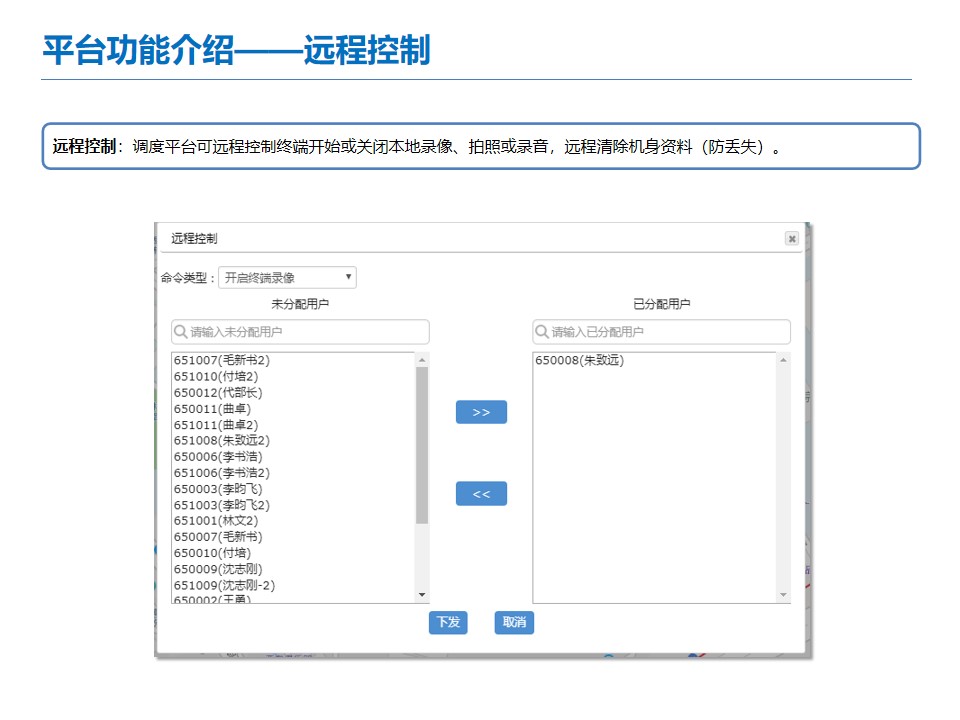Click the unassigned list scroll-down arrow

tap(422, 595)
